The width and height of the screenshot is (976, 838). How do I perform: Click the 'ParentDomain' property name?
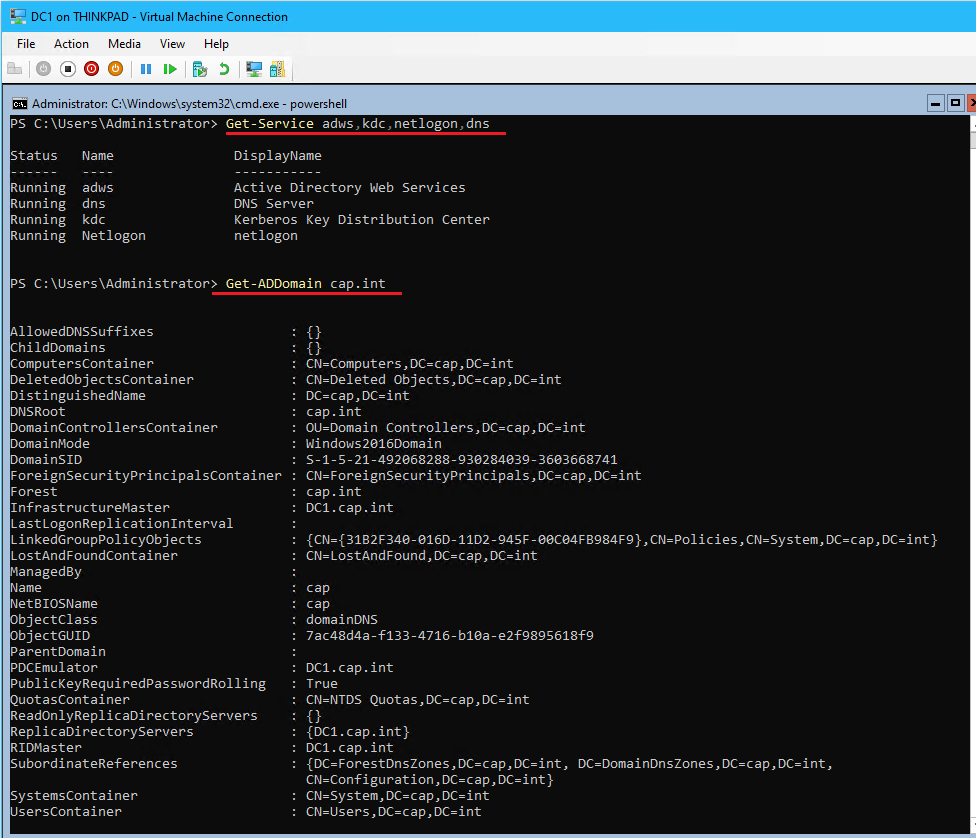click(58, 652)
